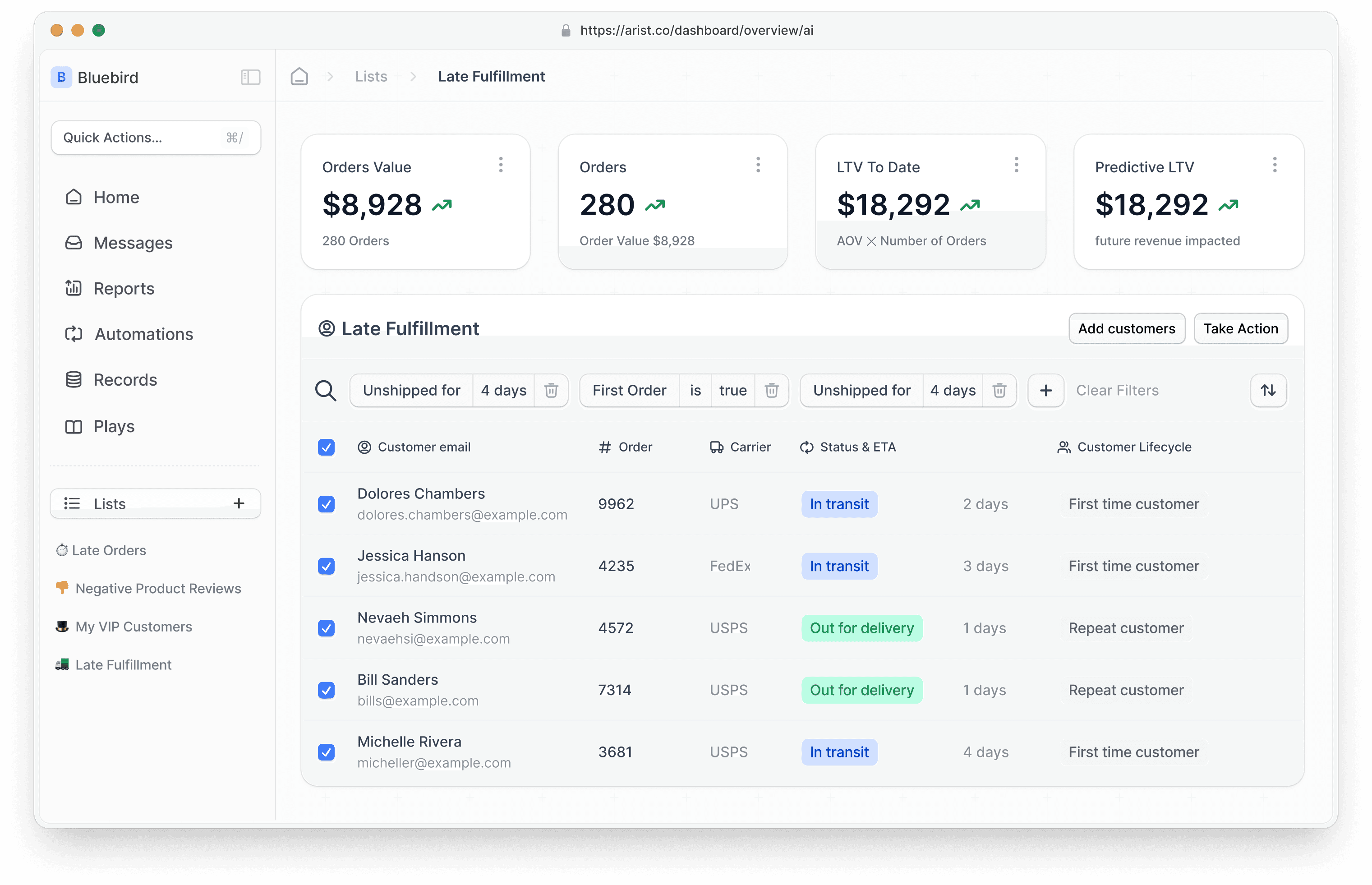Open the Automations section
This screenshot has width=1372, height=885.
pos(143,334)
